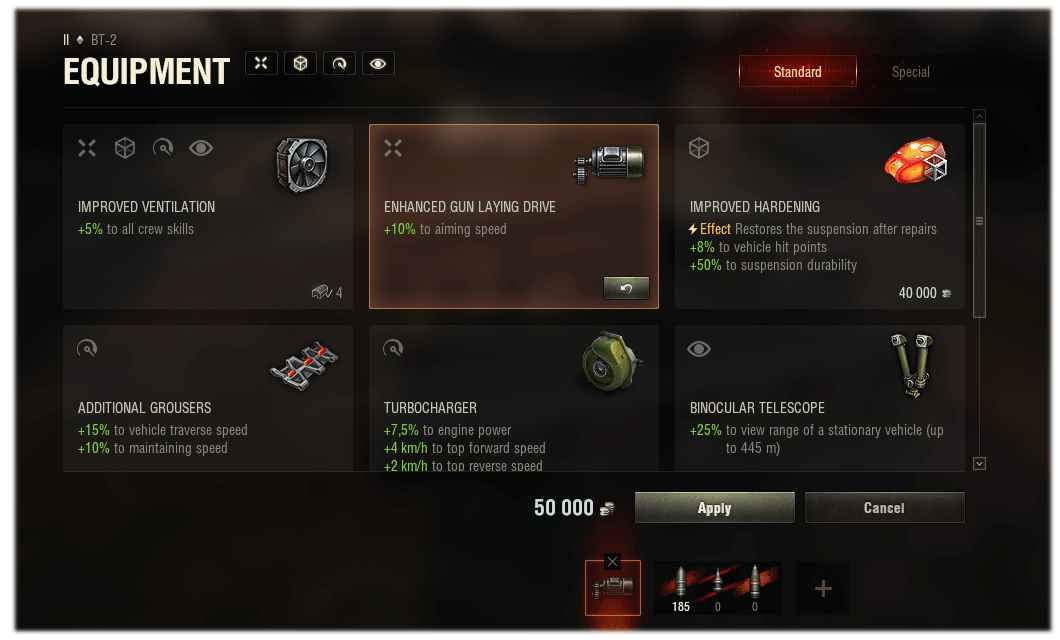Image resolution: width=1060 pixels, height=640 pixels.
Task: Open the empty plus equipment slot
Action: (823, 588)
